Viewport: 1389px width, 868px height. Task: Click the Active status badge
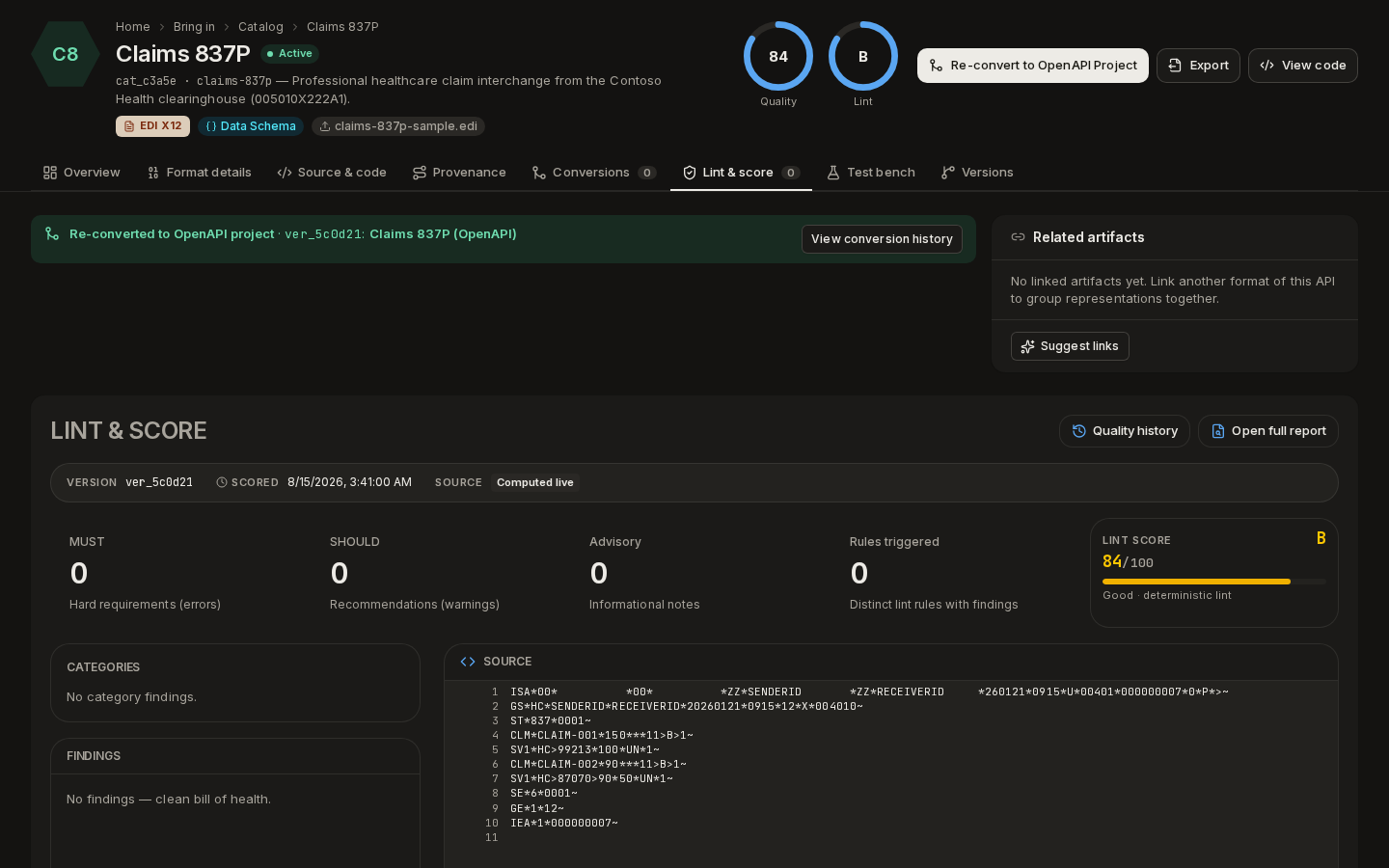[289, 54]
